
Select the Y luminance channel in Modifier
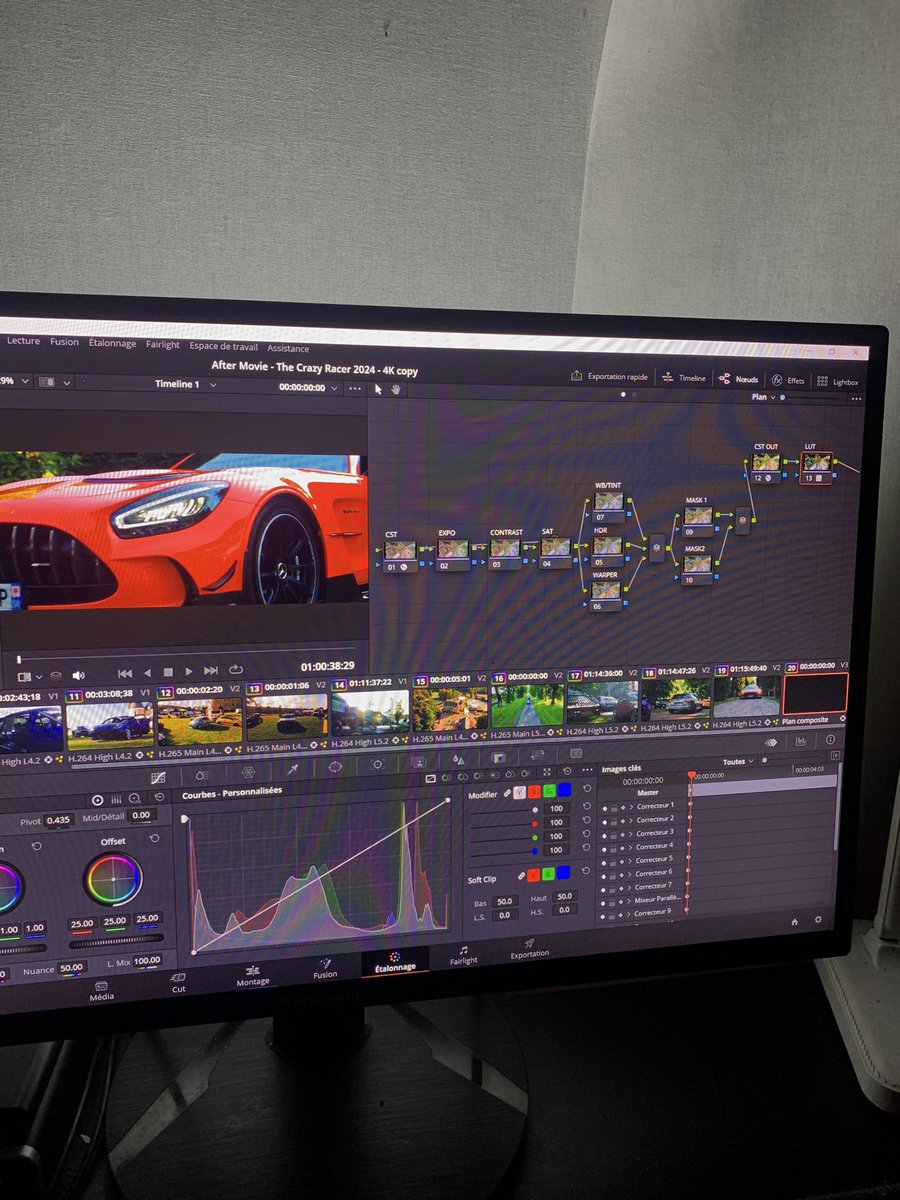(x=520, y=793)
